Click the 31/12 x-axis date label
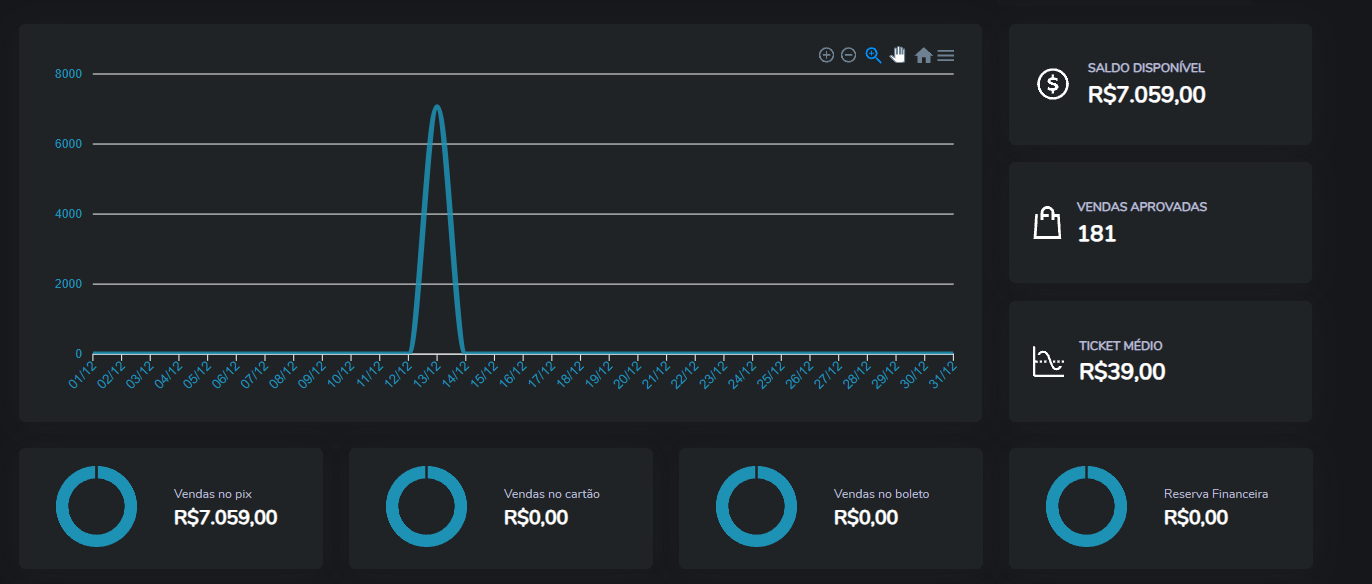This screenshot has height=584, width=1372. coord(943,374)
